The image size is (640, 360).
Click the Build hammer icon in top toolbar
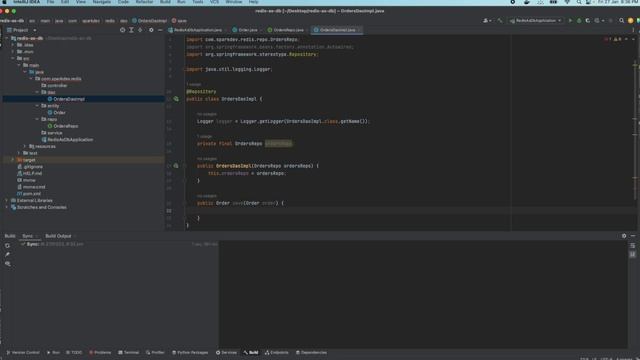[x=500, y=20]
